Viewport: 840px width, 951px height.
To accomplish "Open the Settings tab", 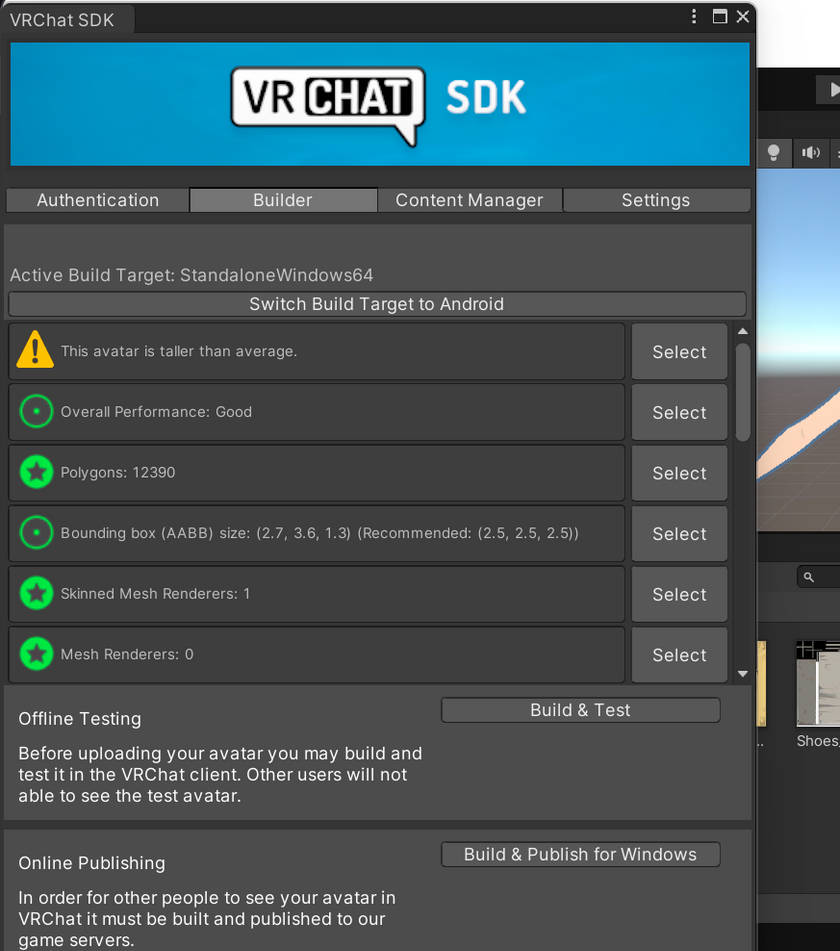I will pos(656,200).
